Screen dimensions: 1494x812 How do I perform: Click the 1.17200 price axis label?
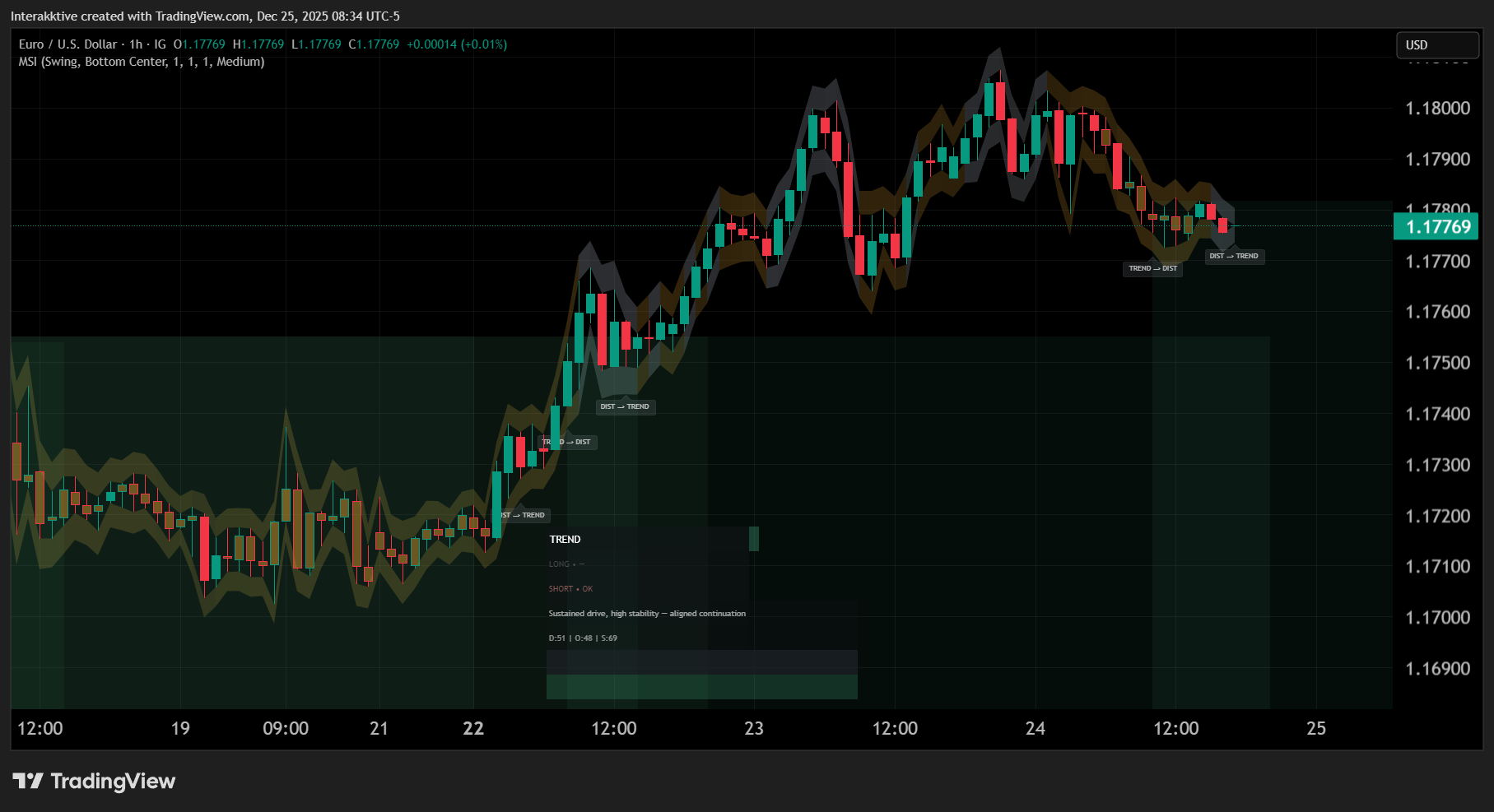pyautogui.click(x=1437, y=516)
